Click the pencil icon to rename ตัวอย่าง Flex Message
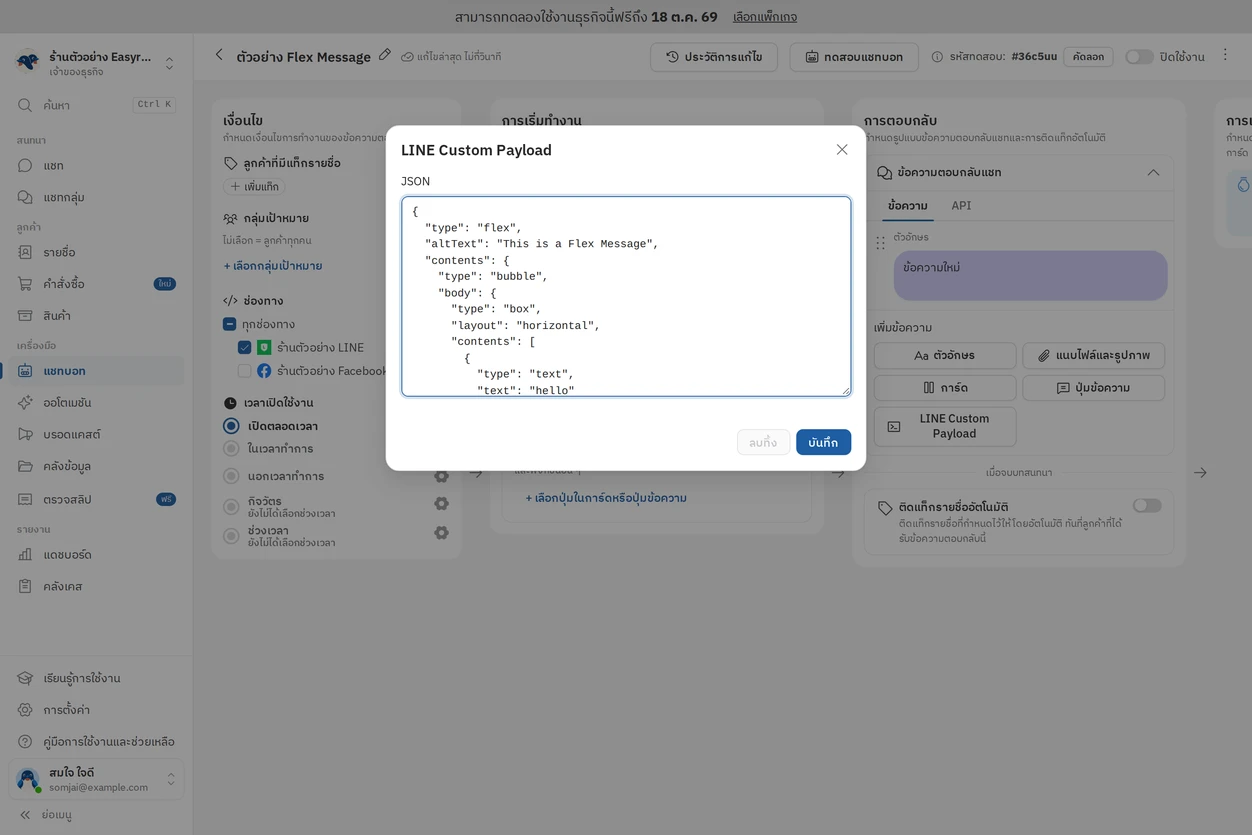Screen dimensions: 1252x835 click(x=385, y=56)
